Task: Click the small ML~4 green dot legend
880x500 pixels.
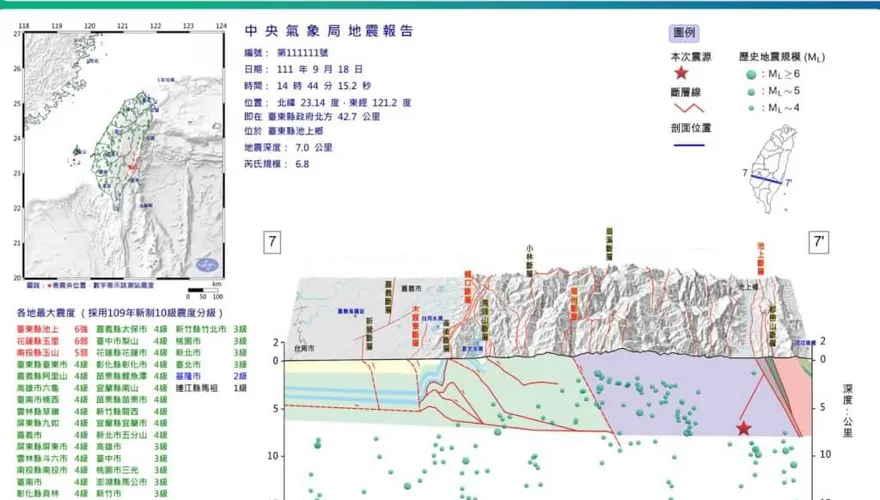Action: point(751,108)
